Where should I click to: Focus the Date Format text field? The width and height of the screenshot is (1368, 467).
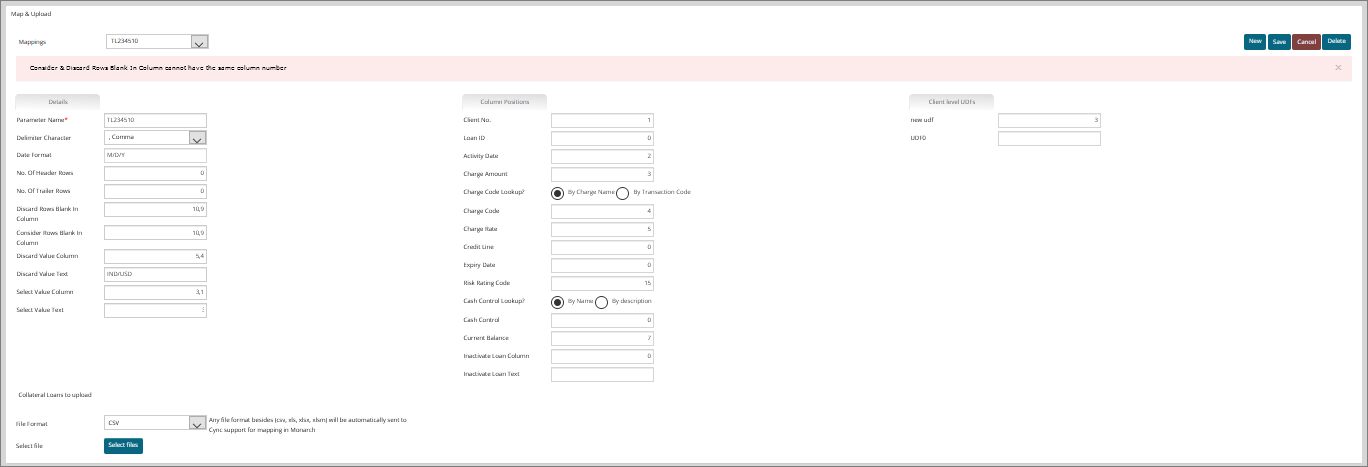tap(155, 156)
